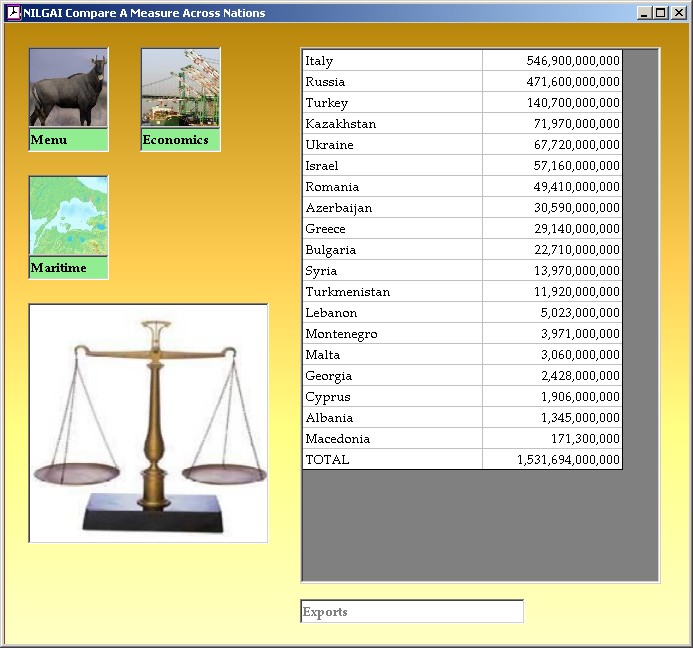Screen dimensions: 693x648
Task: Click the Menu label button
Action: point(68,140)
